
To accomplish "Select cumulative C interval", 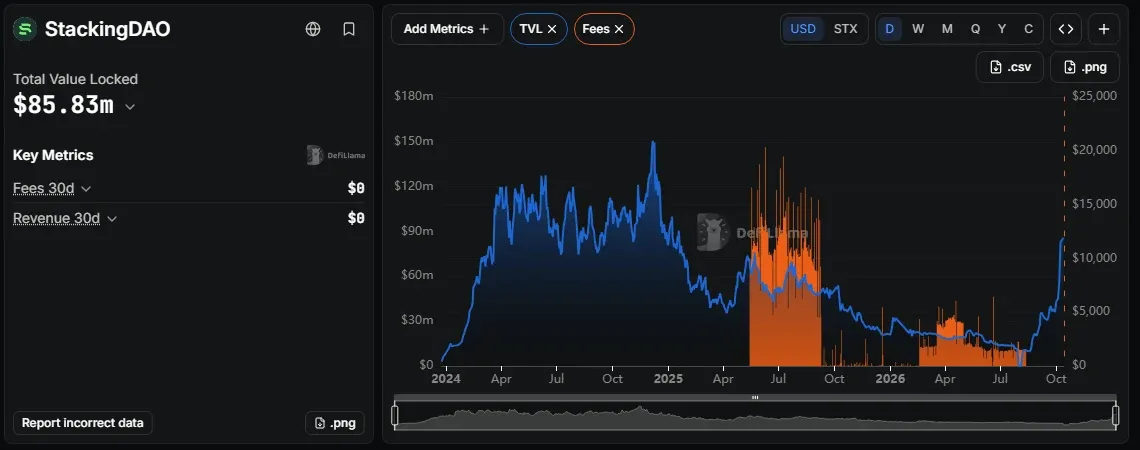I will 1028,29.
